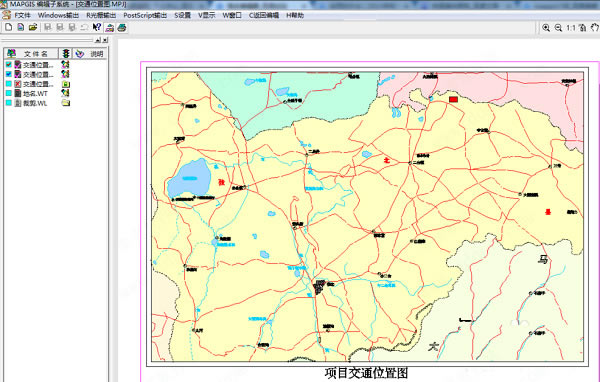Click the undo arrow toolbar icon

click(x=84, y=27)
